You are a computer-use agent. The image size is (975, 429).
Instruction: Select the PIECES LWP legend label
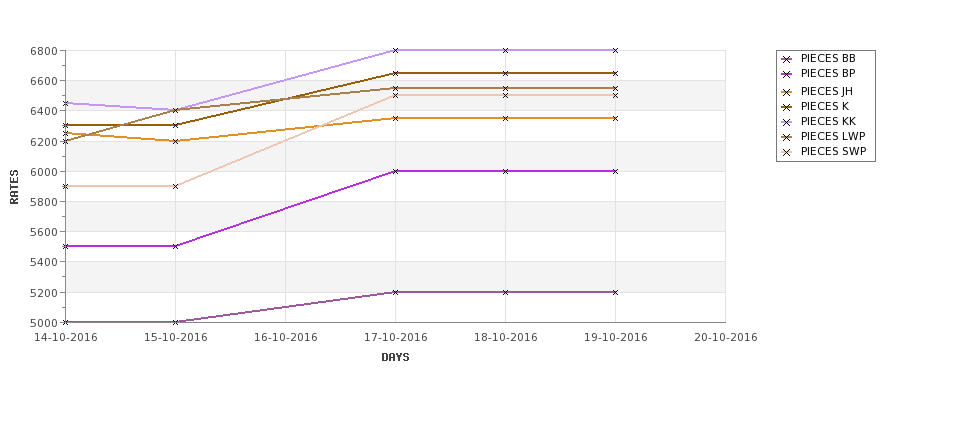833,137
